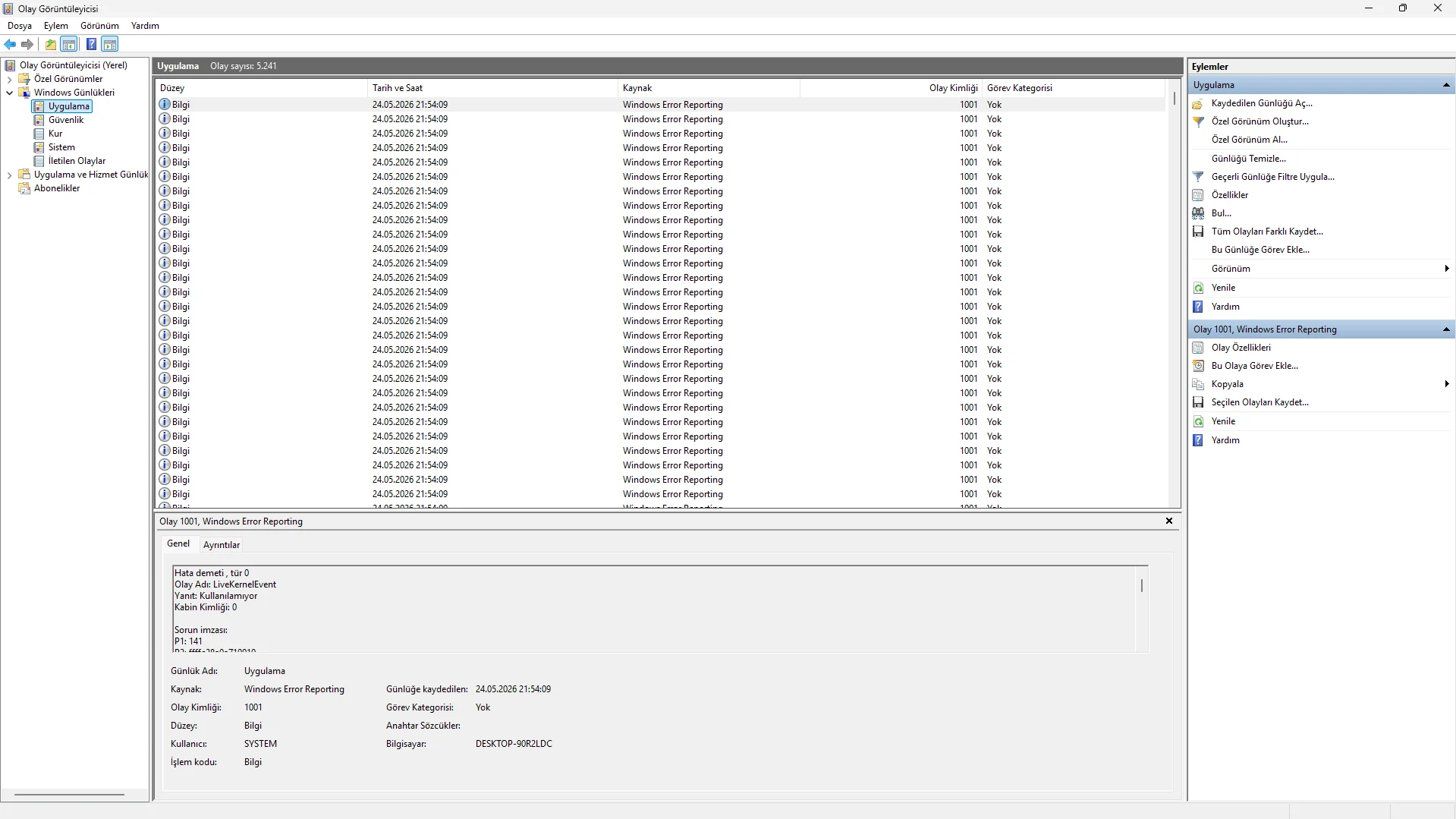
Task: Toggle the console tree with its toolbar icon
Action: pos(69,44)
